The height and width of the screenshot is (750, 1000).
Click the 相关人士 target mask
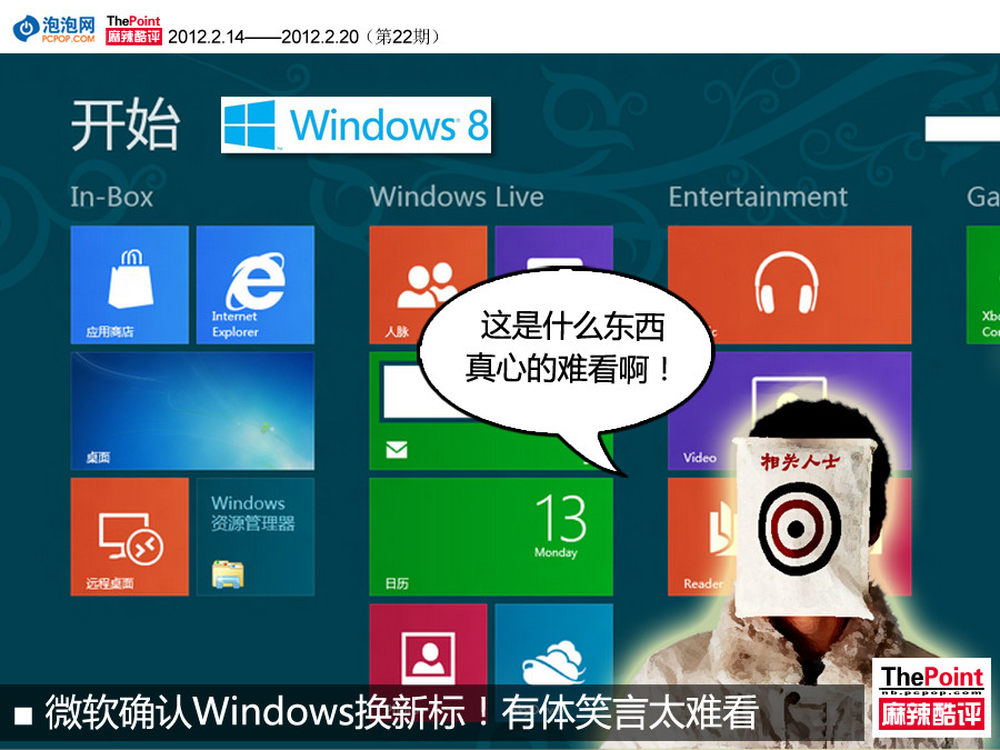[802, 527]
